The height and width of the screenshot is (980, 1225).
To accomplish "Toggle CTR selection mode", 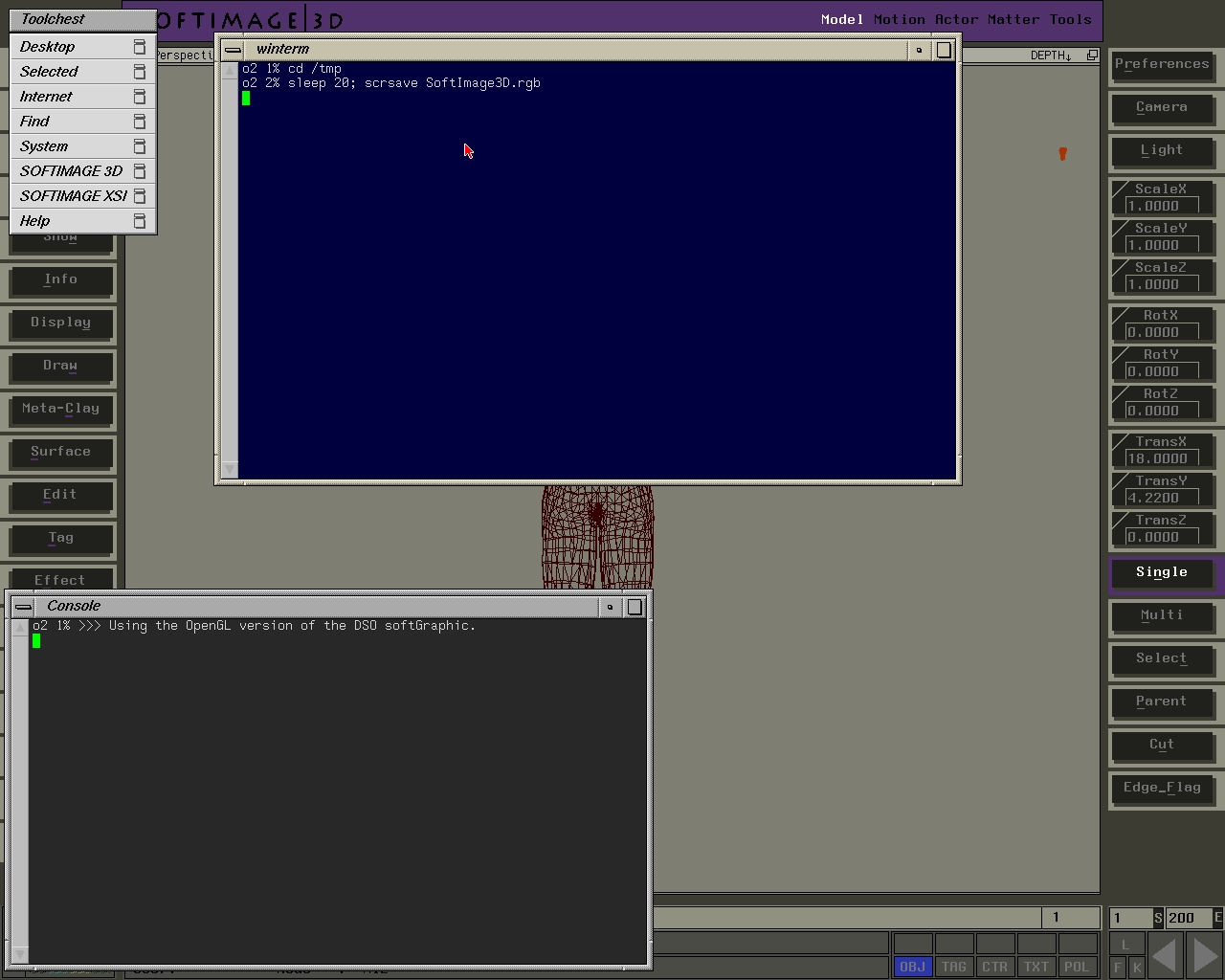I will [994, 967].
